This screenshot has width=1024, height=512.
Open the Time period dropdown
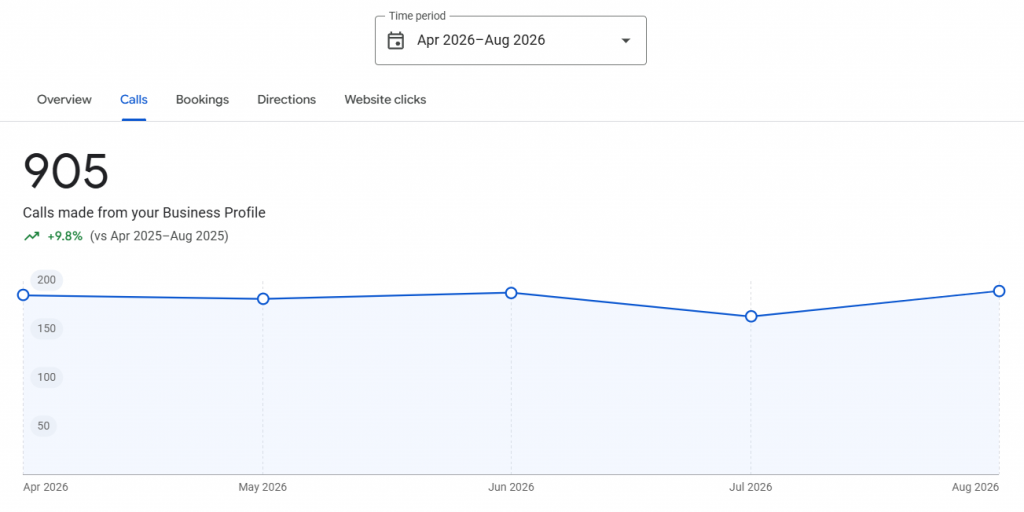pos(511,40)
